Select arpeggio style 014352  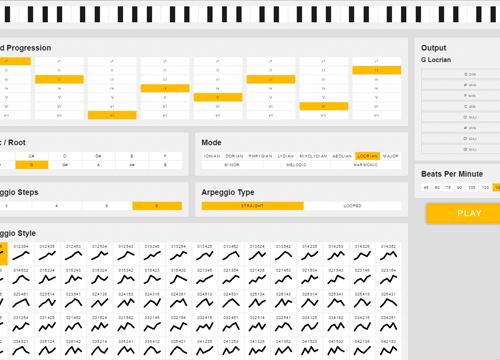pos(389,253)
